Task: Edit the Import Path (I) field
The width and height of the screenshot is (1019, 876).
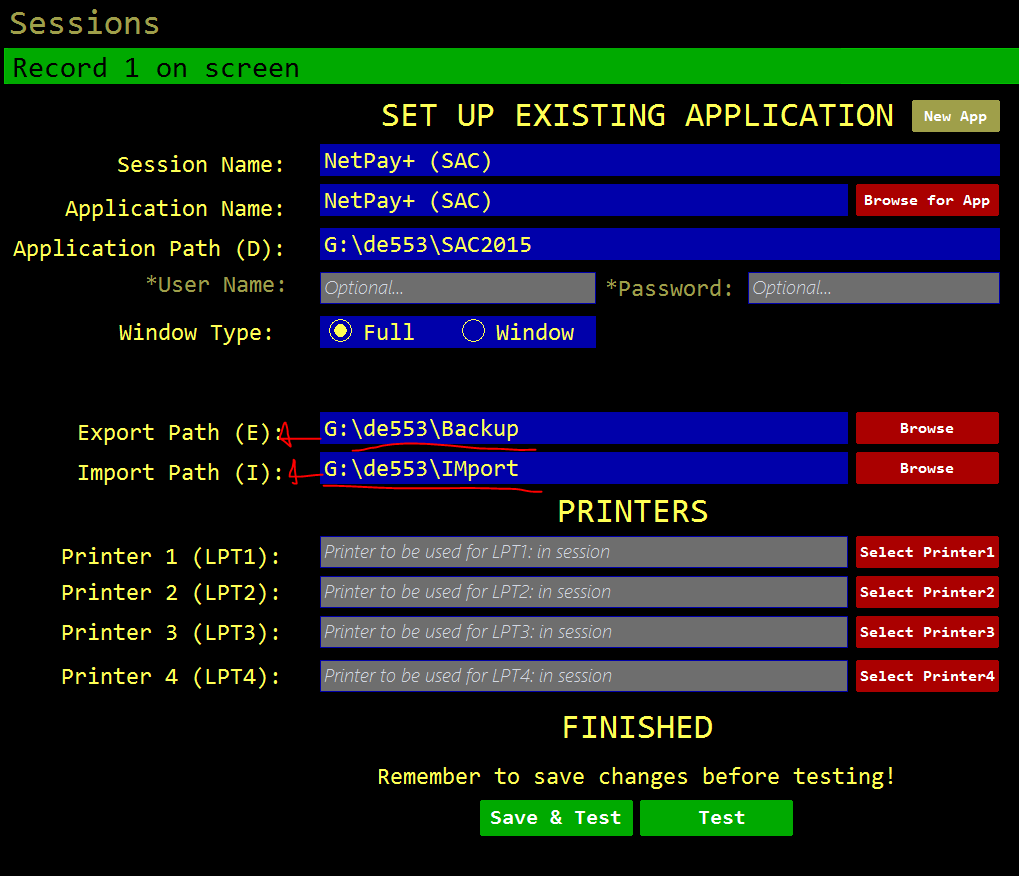Action: 584,468
